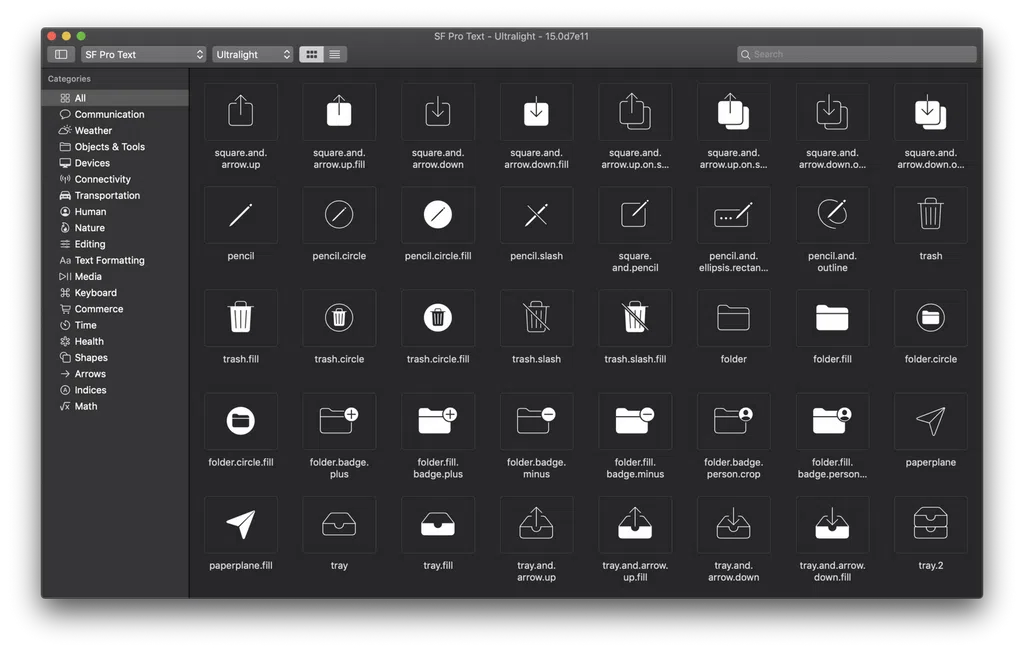Select the Editing category
1024x653 pixels.
(x=115, y=244)
